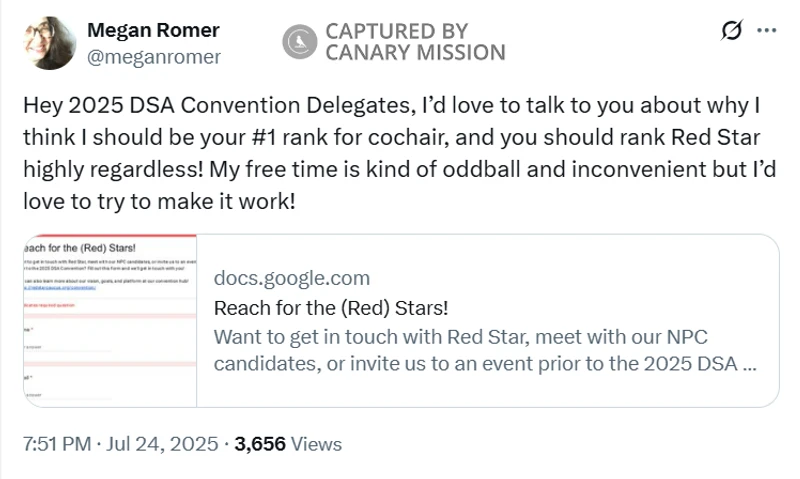Image resolution: width=800 pixels, height=479 pixels.
Task: Open the three-dot more options menu
Action: tap(766, 30)
